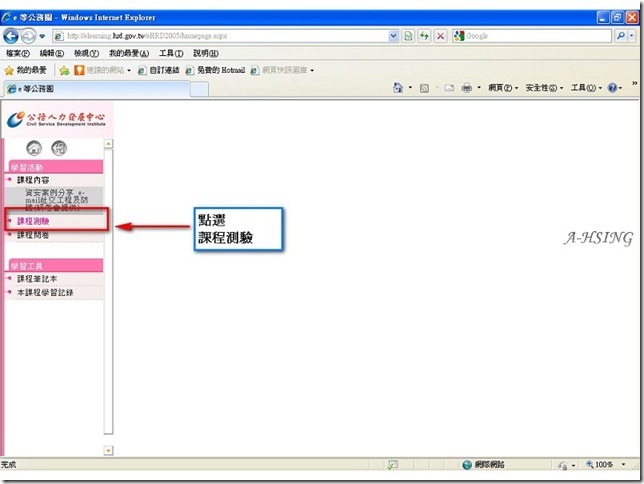The height and width of the screenshot is (484, 644).
Task: Click the 100% zoom level button
Action: coord(600,465)
